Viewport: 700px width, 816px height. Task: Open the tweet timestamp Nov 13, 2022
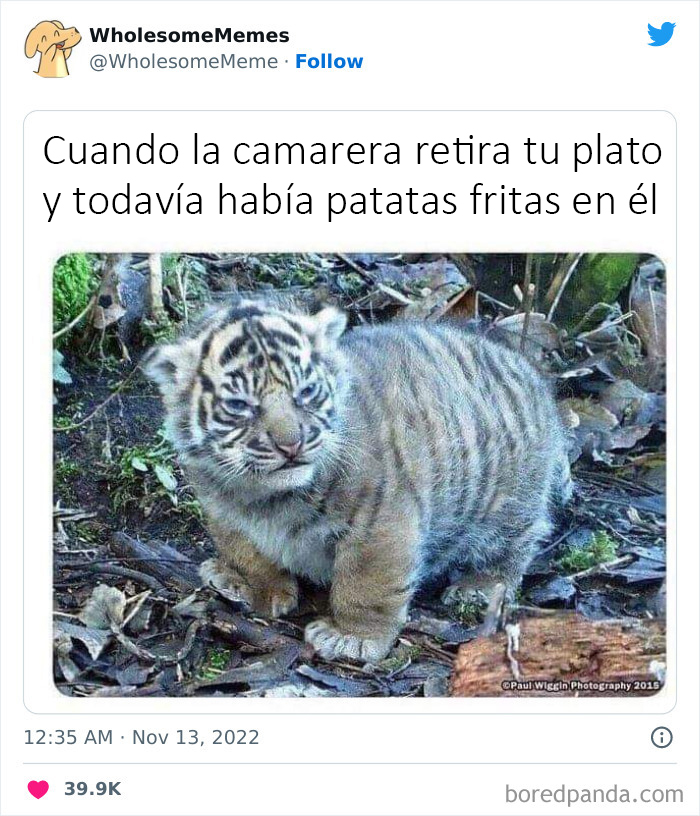point(195,737)
